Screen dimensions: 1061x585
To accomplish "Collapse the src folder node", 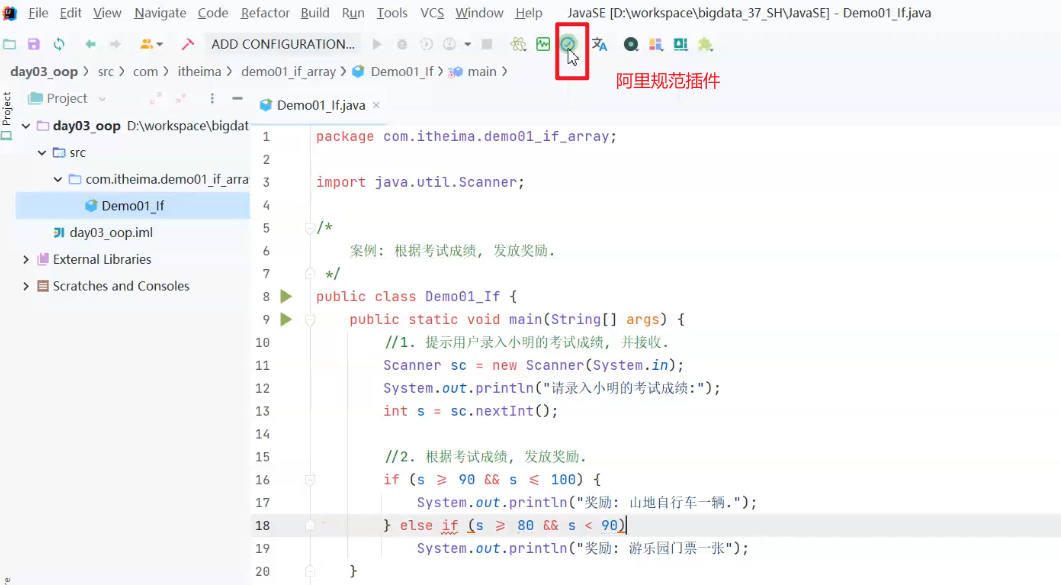I will point(42,153).
